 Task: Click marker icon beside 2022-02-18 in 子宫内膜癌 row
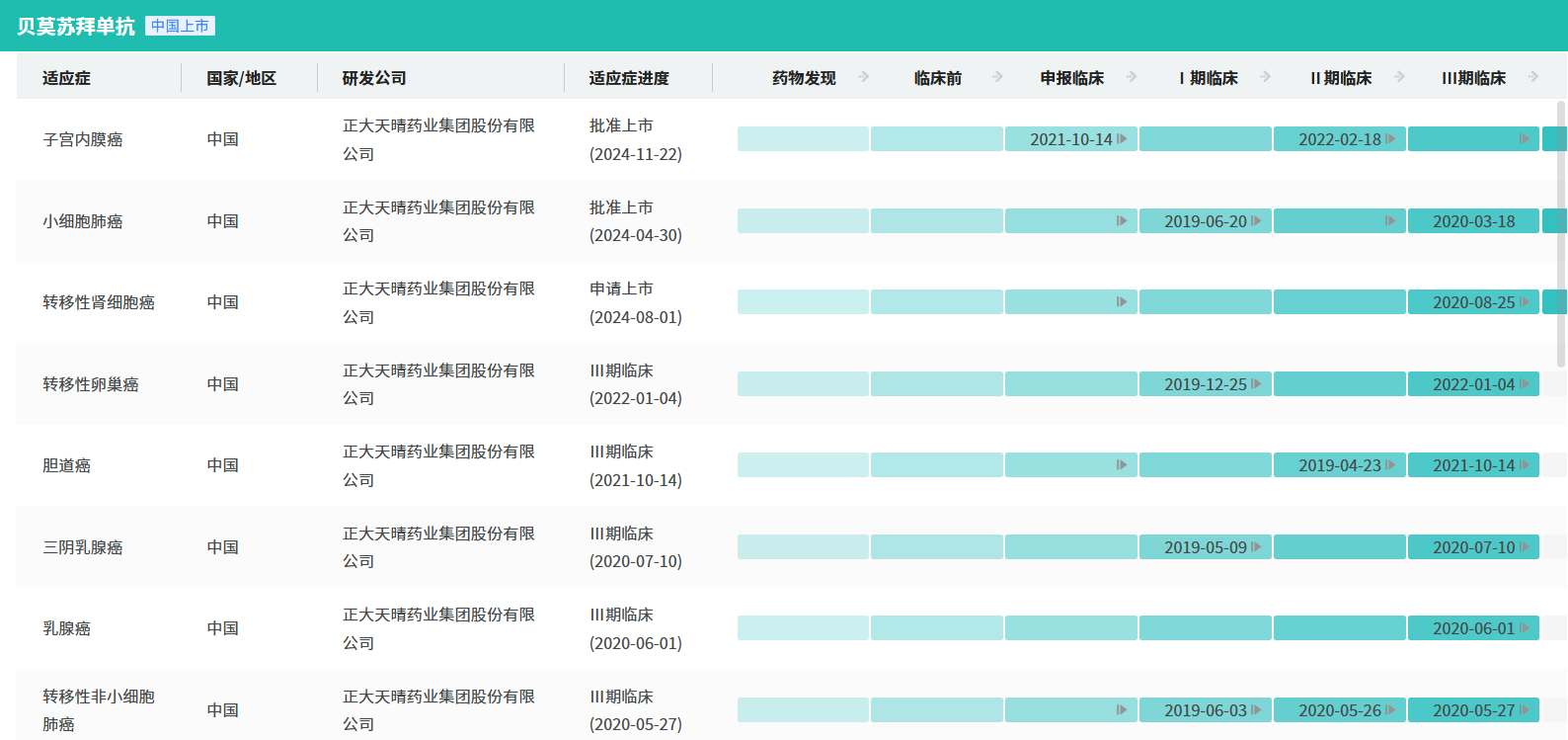1390,139
